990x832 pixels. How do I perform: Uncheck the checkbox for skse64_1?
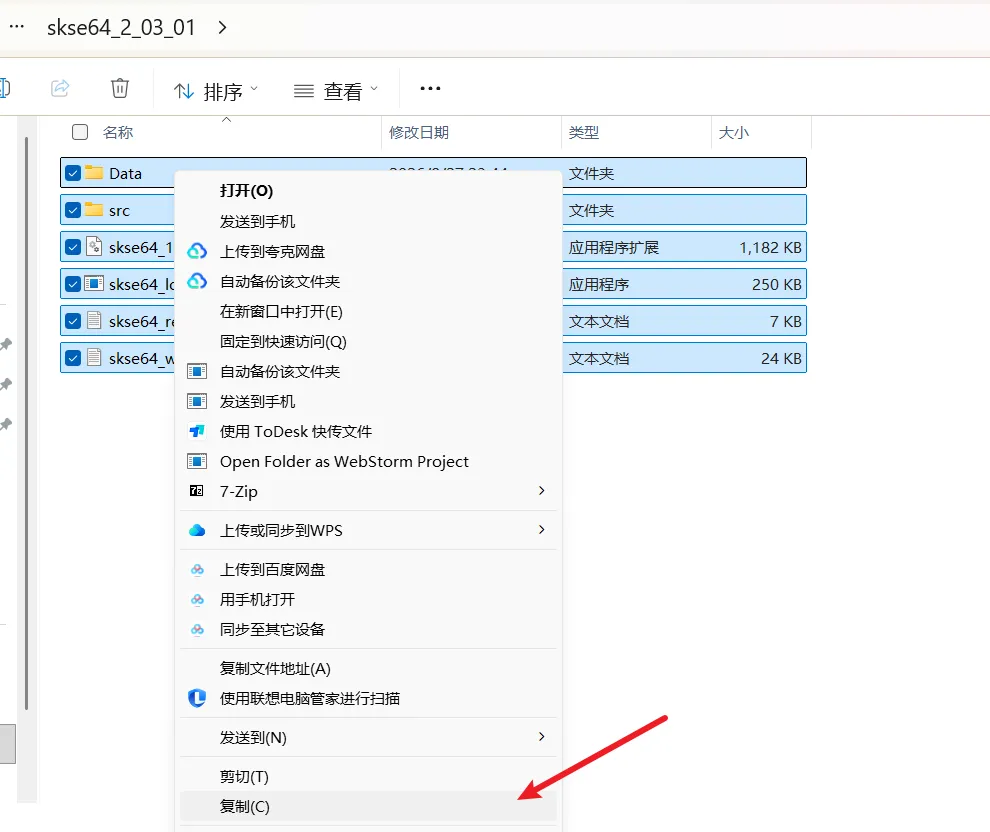point(73,247)
